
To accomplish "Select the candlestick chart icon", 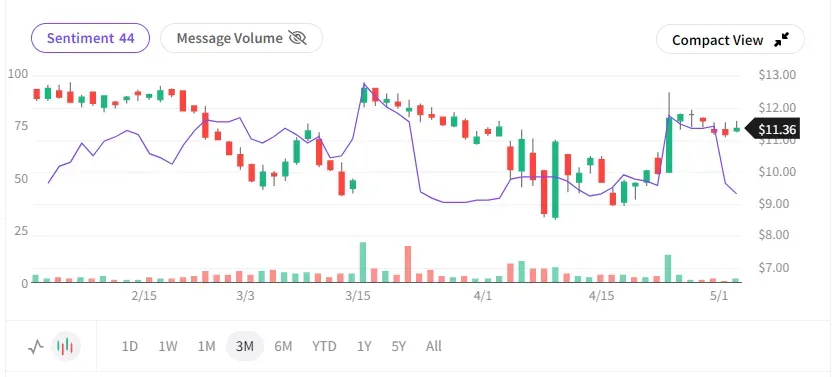I will pos(66,347).
